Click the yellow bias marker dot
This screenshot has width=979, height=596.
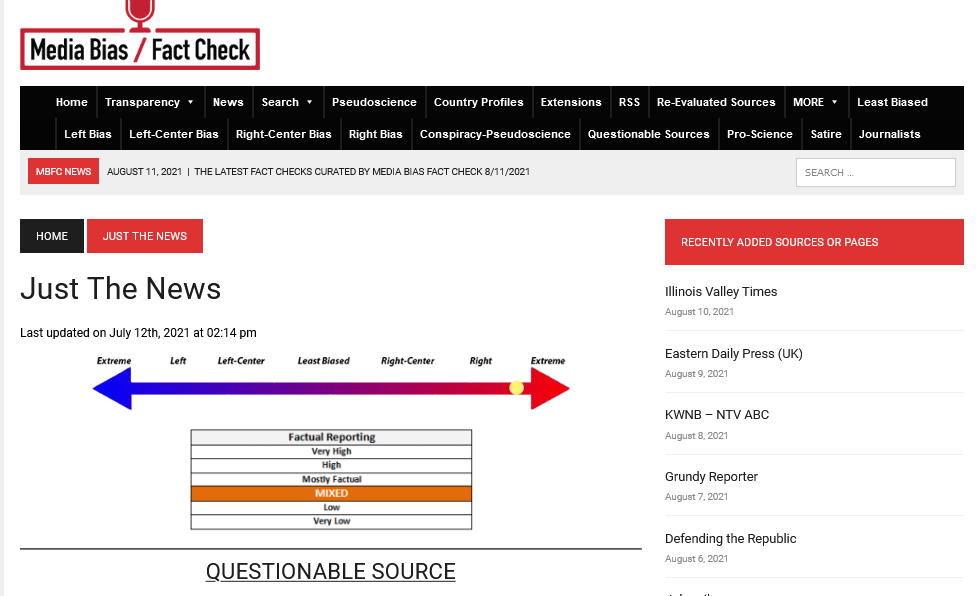tap(516, 388)
